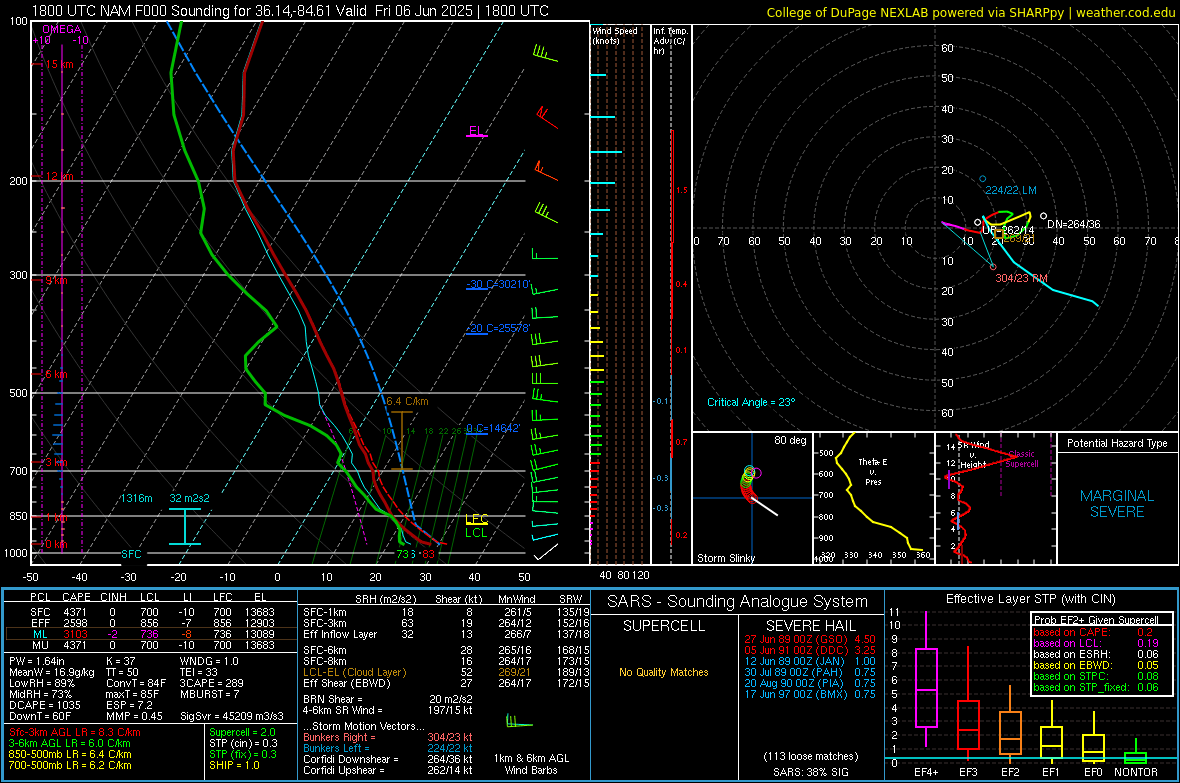Image resolution: width=1180 pixels, height=783 pixels.
Task: Click the Corfidi Downshear = 264/36 kt line
Action: point(388,759)
